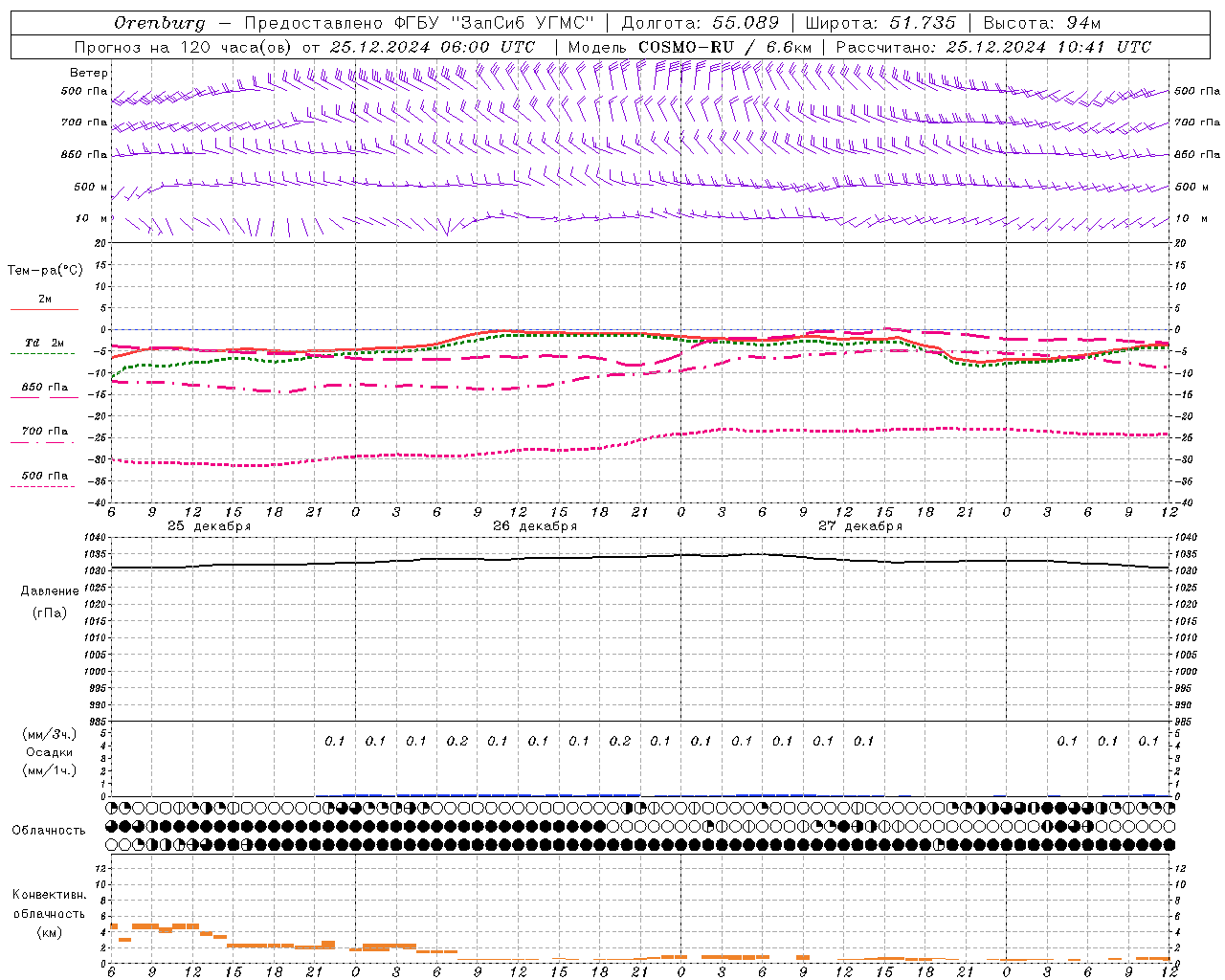The width and height of the screenshot is (1225, 980).
Task: Click the Осадки precipitation label
Action: pyautogui.click(x=50, y=753)
